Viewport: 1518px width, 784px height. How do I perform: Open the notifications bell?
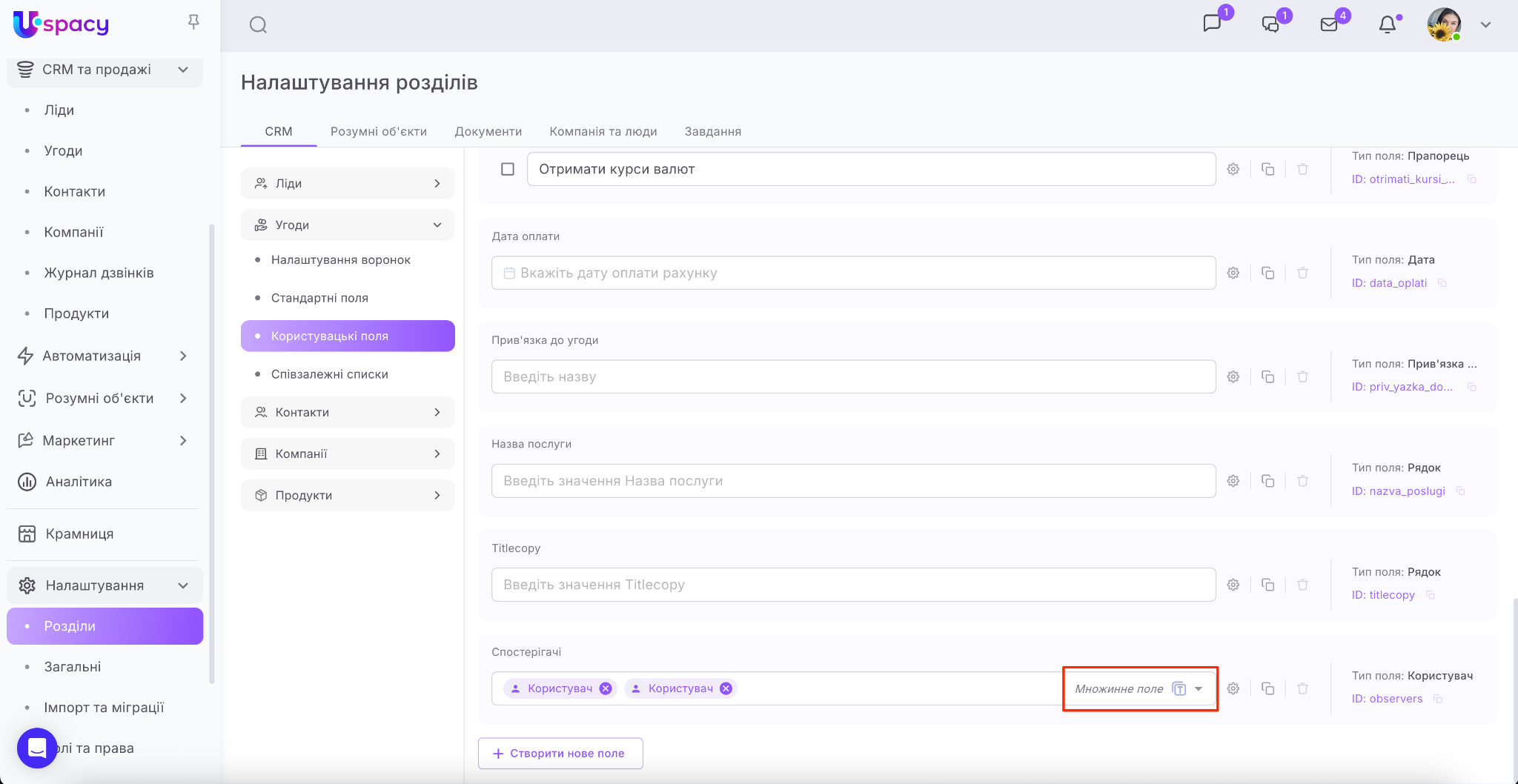(x=1387, y=24)
